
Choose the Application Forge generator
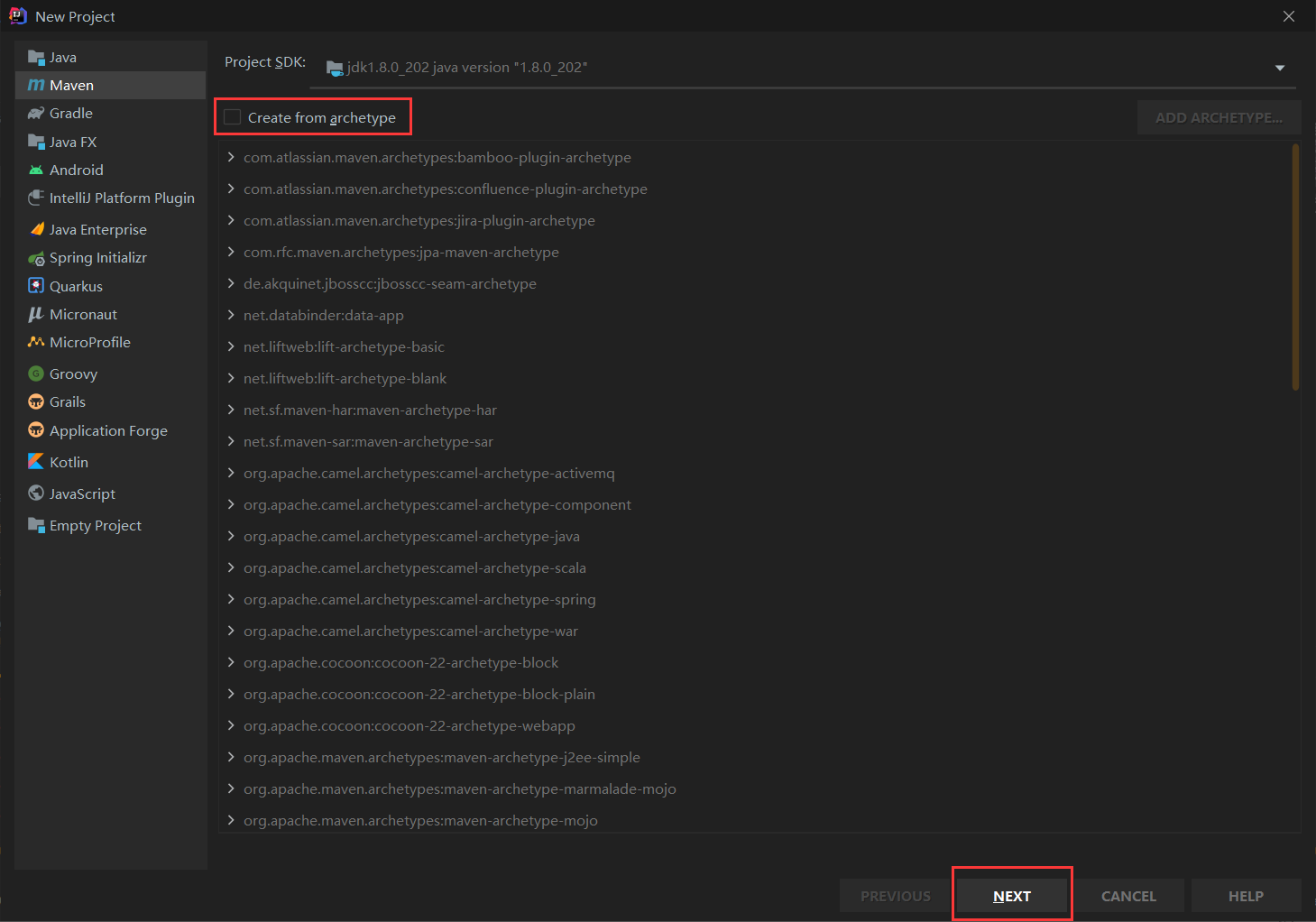(107, 430)
